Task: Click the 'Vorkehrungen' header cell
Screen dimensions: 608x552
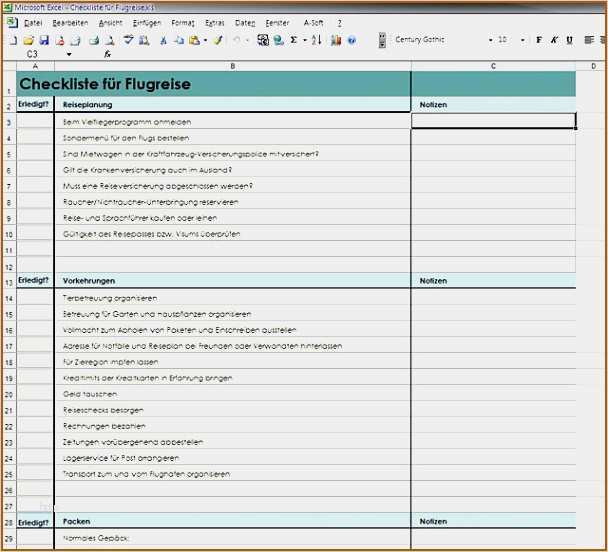Action: pos(233,281)
